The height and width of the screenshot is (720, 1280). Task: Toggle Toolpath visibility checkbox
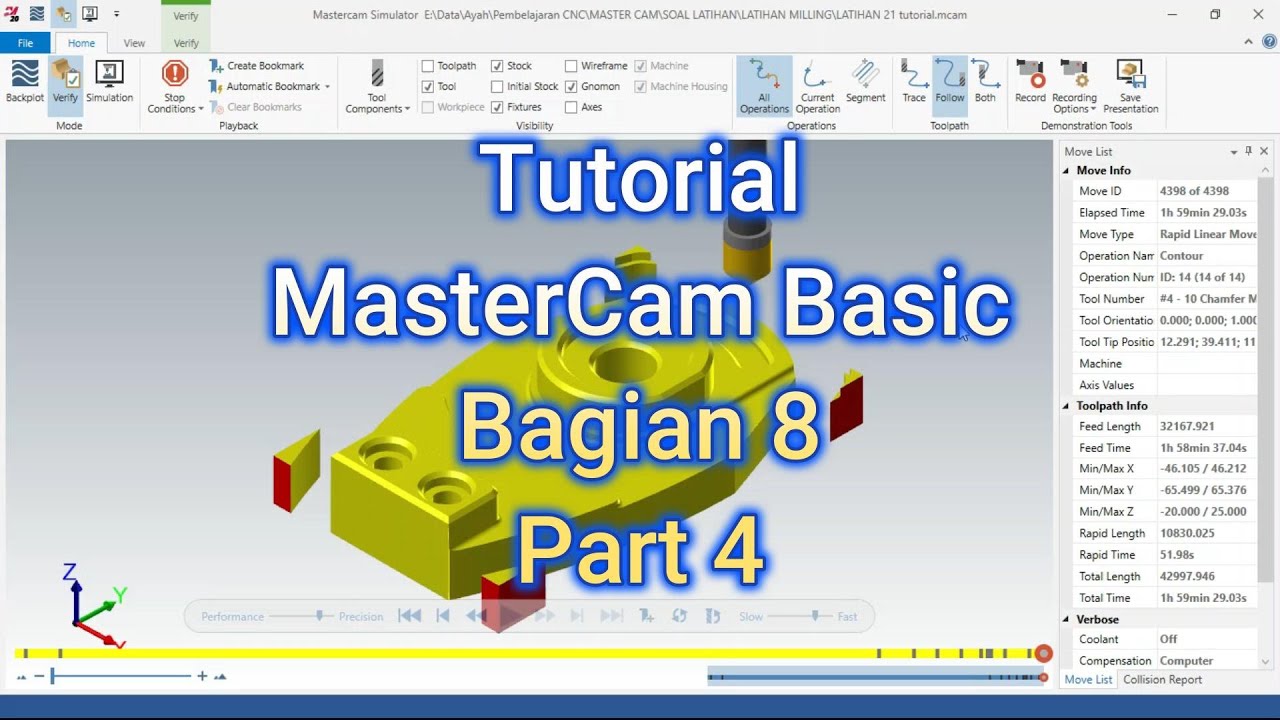428,66
